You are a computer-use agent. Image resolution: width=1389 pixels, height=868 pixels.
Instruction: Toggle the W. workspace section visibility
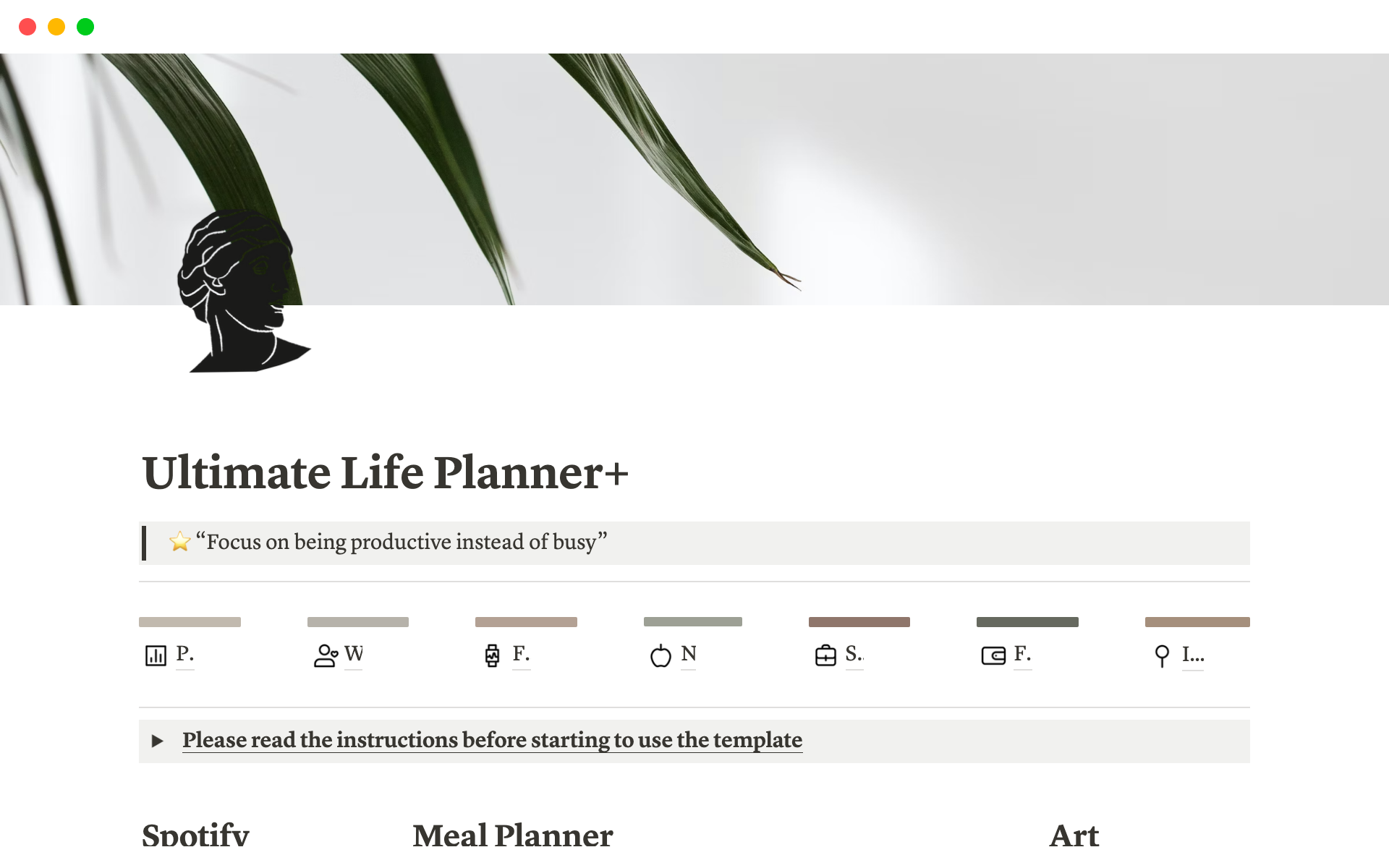point(352,654)
